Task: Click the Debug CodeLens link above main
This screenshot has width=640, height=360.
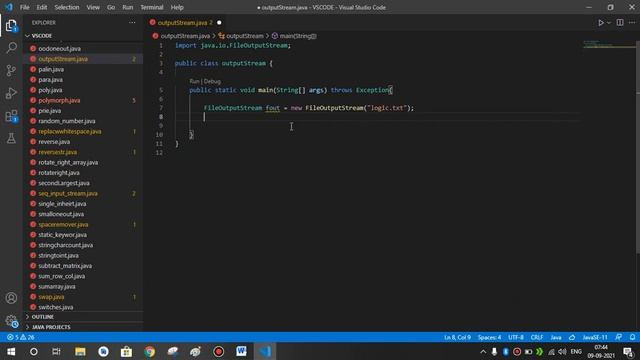Action: tap(212, 81)
